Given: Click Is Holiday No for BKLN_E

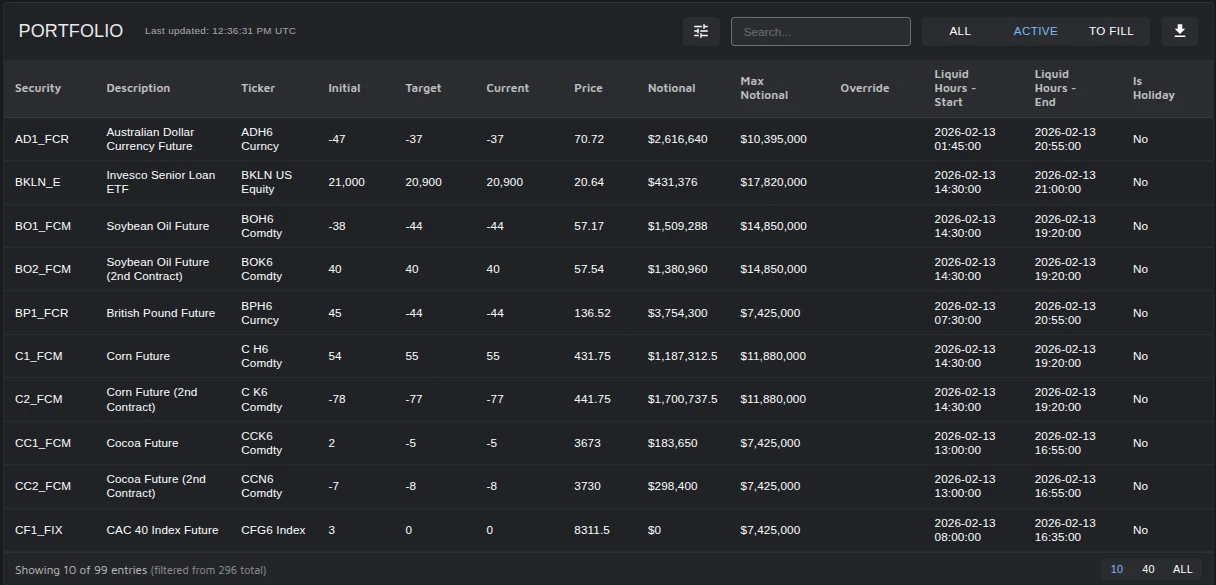Looking at the screenshot, I should [1140, 182].
